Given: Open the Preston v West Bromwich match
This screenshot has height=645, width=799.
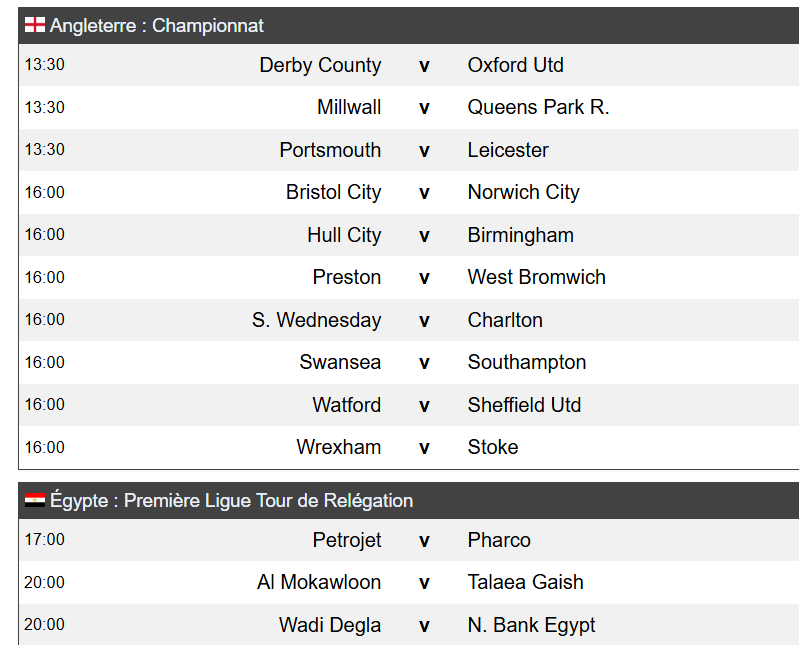Looking at the screenshot, I should pos(424,277).
